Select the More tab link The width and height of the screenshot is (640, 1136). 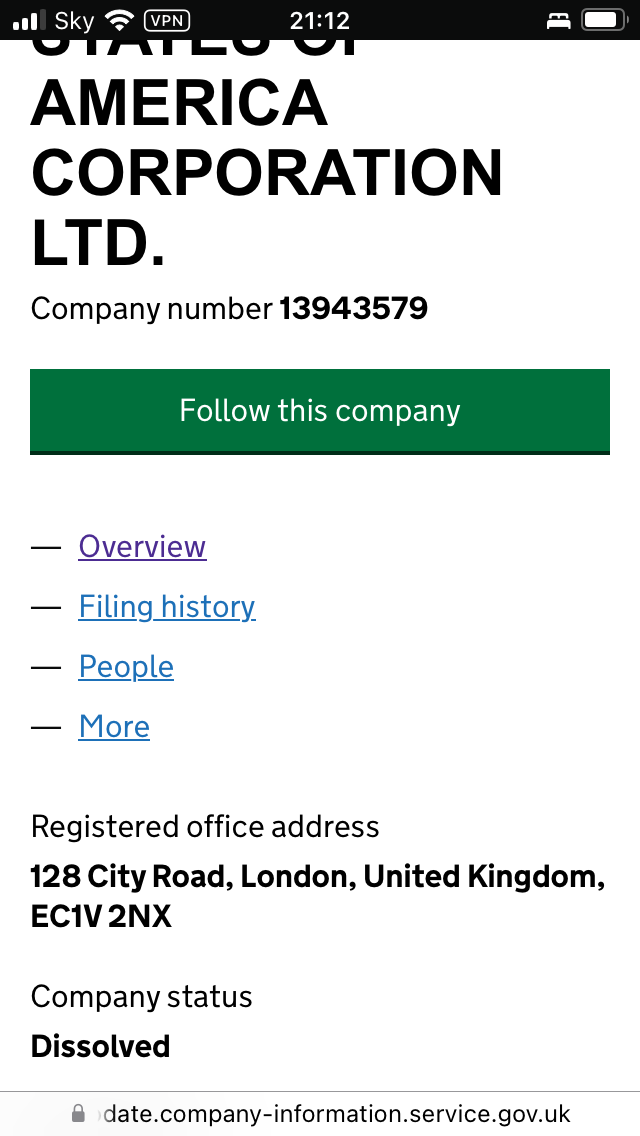[114, 727]
